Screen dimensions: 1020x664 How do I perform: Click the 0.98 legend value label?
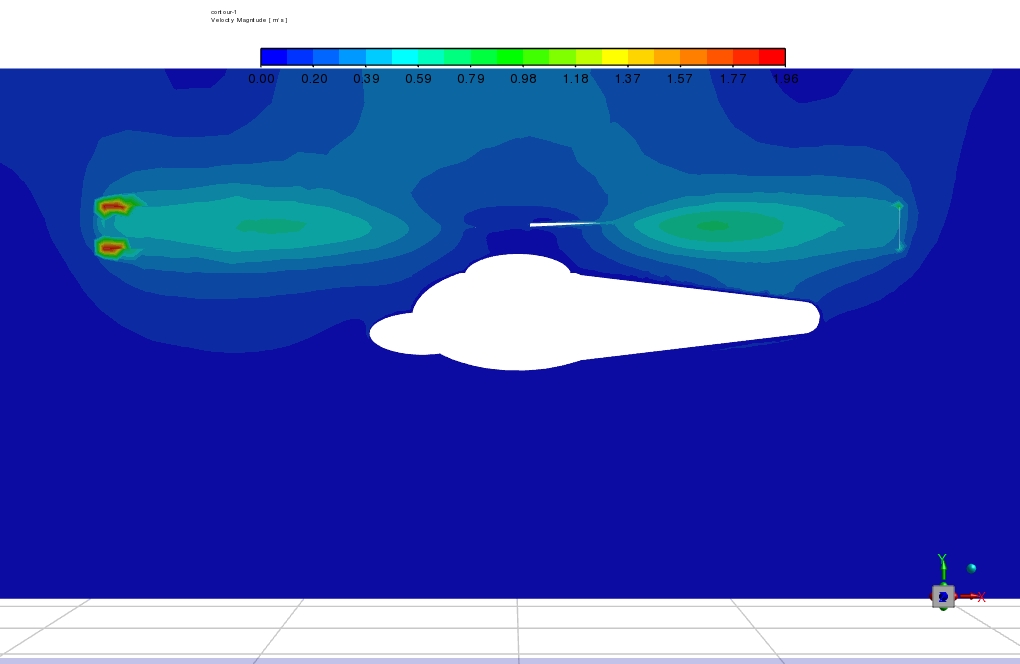point(523,79)
